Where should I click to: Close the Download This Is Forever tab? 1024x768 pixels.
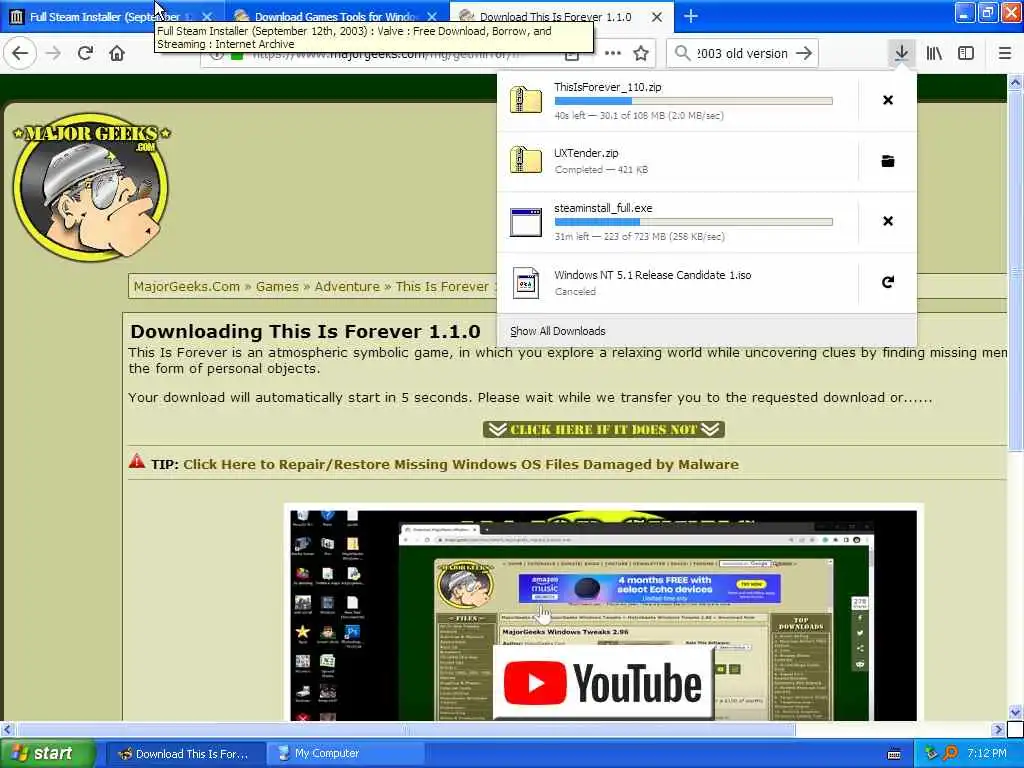[x=657, y=16]
